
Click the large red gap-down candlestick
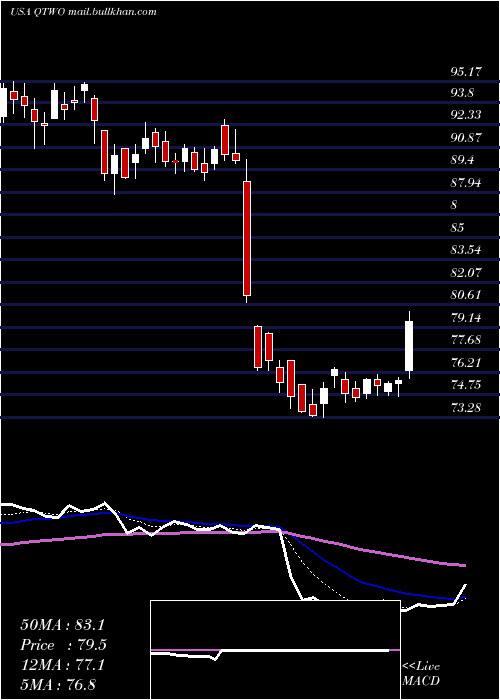247,238
